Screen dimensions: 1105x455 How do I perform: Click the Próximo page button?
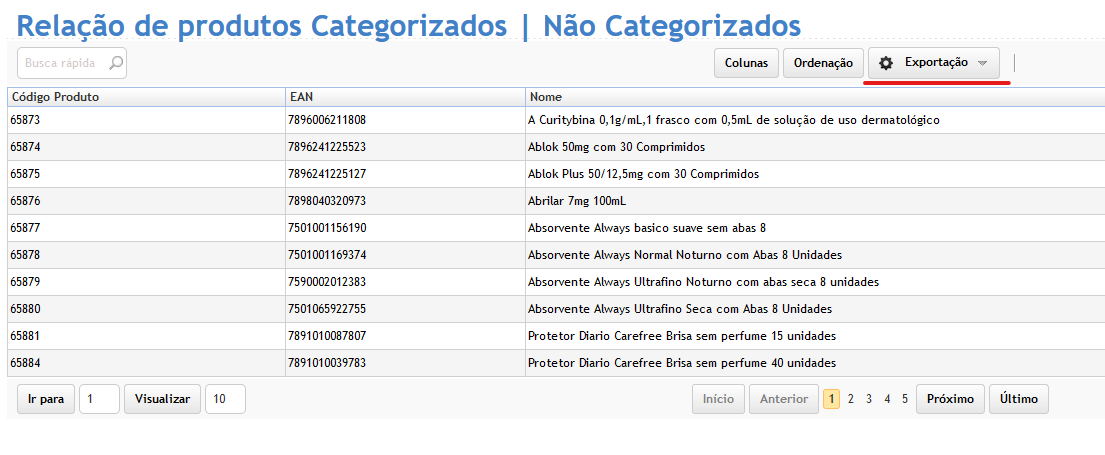tap(950, 399)
